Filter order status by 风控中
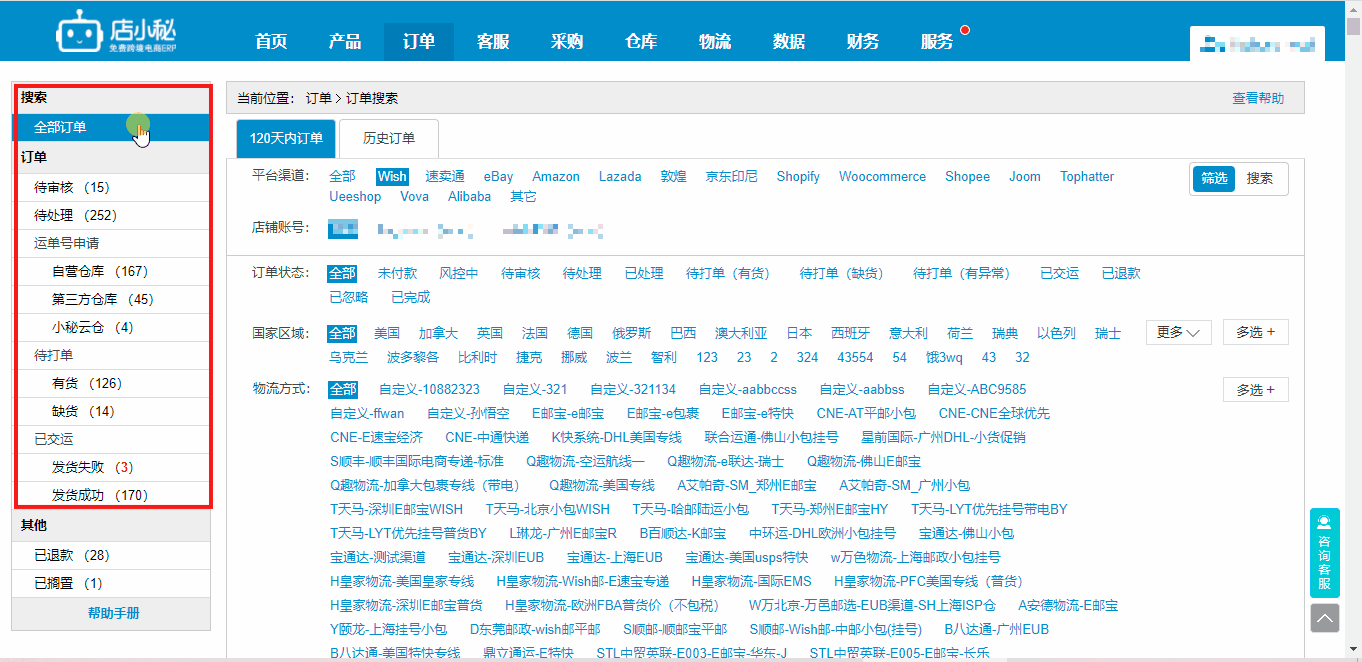 pyautogui.click(x=459, y=273)
